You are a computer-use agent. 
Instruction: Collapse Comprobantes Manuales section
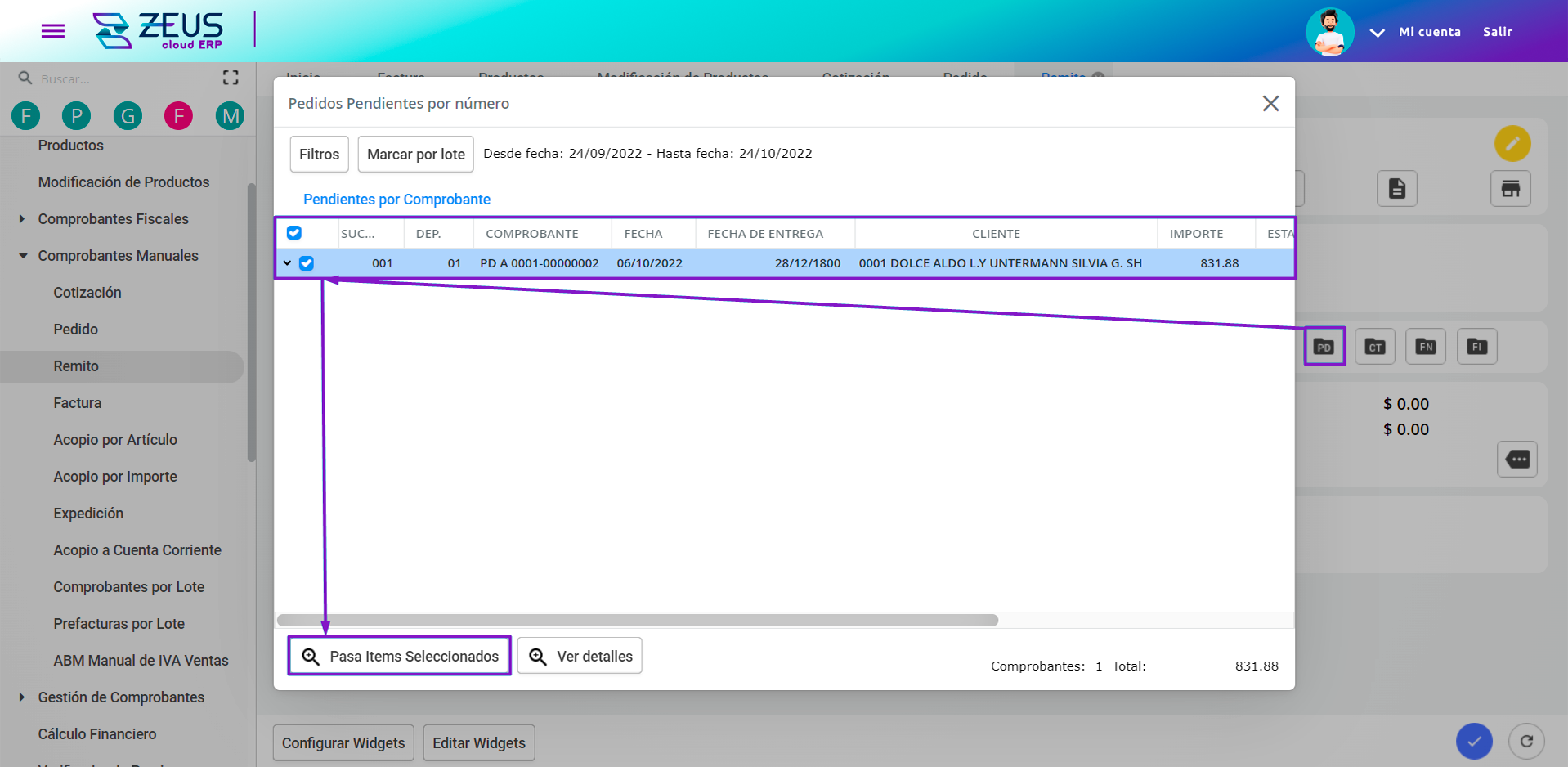(22, 256)
